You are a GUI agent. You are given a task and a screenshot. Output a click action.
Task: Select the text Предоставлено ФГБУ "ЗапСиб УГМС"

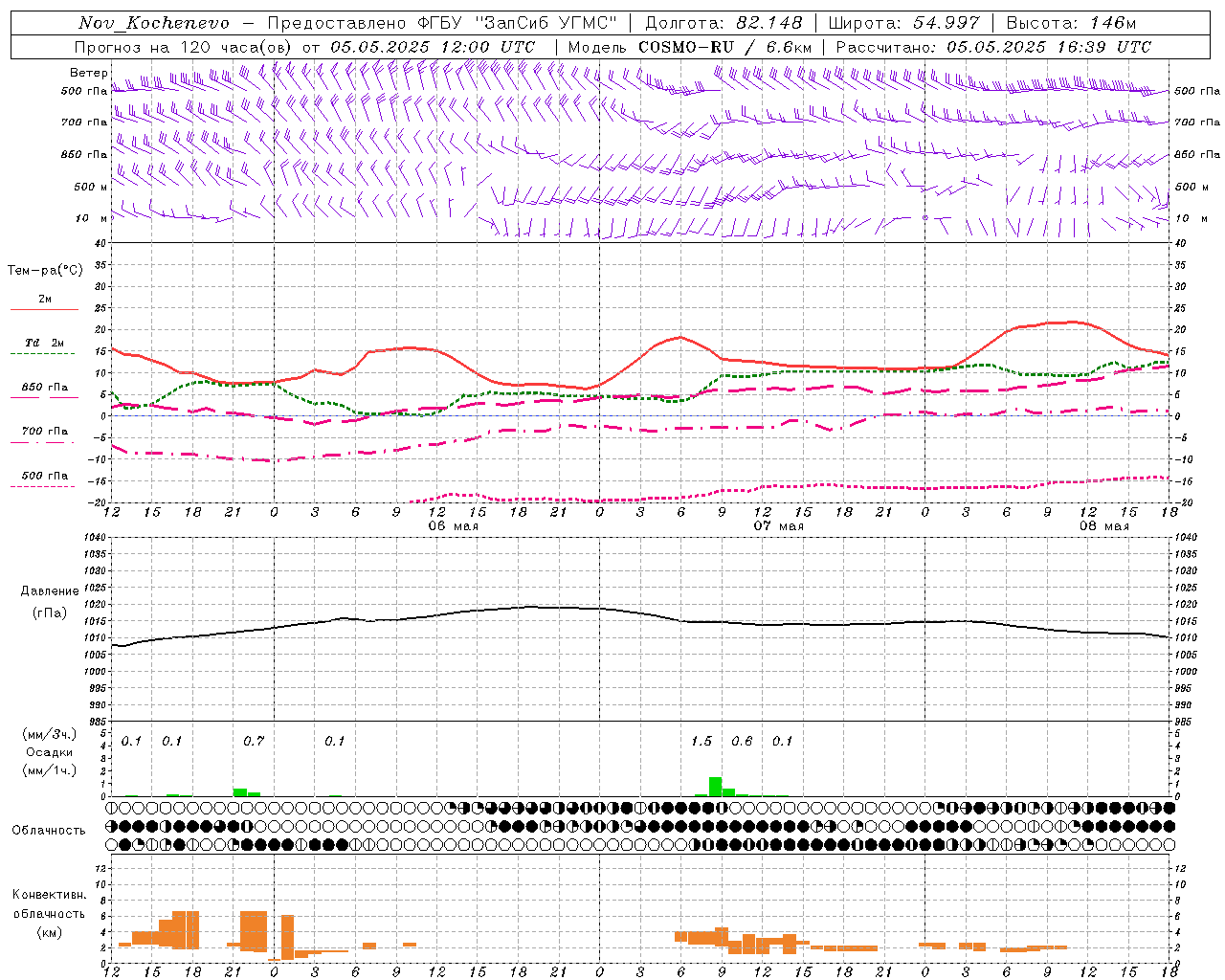442,23
